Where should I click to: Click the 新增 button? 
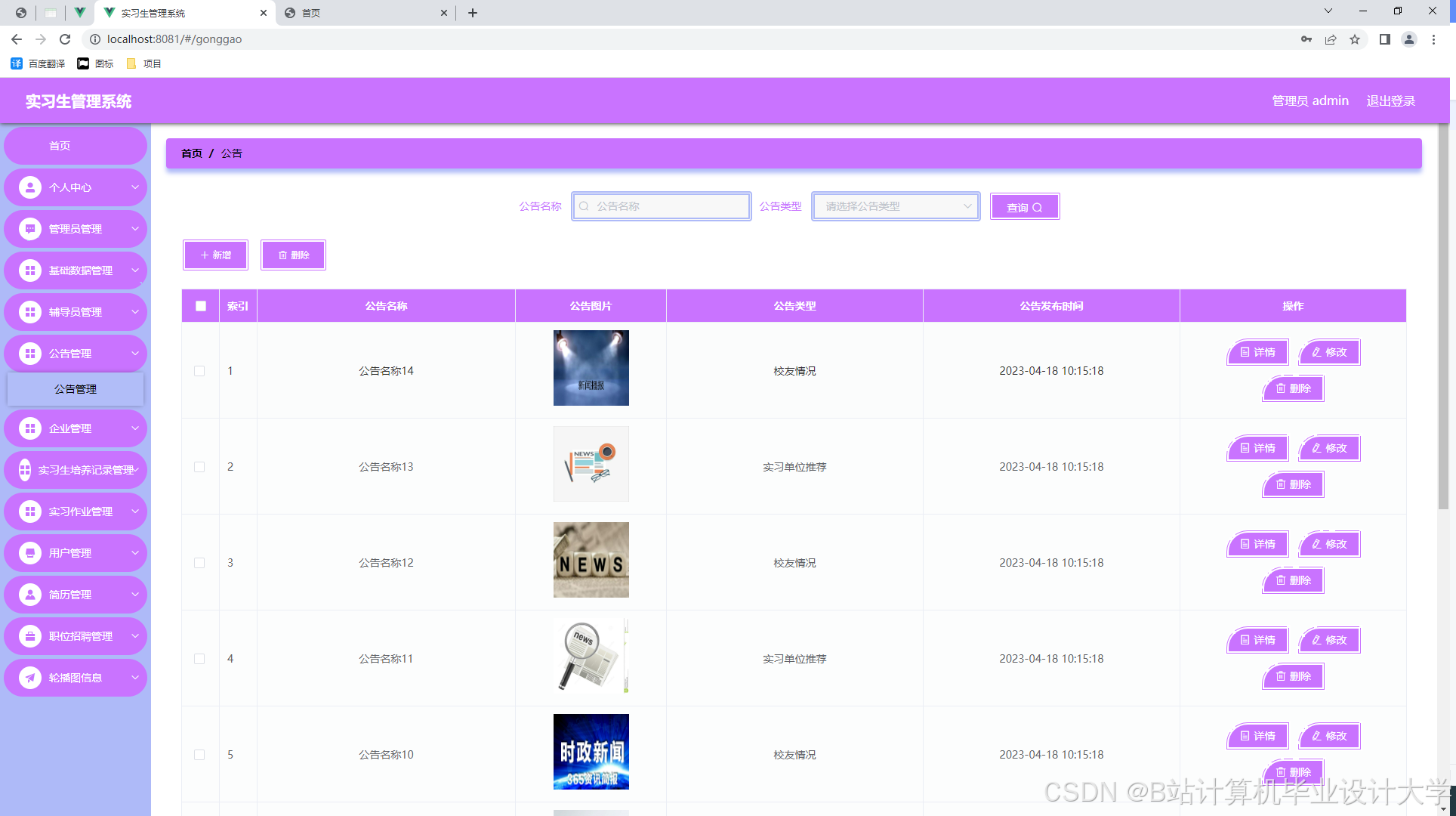coord(215,255)
